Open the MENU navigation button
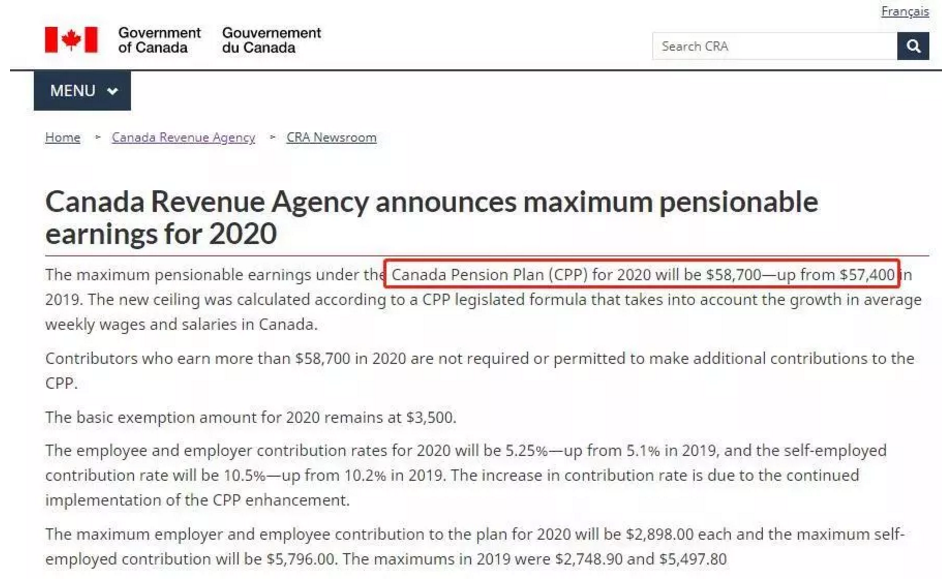The width and height of the screenshot is (942, 585). (x=82, y=91)
